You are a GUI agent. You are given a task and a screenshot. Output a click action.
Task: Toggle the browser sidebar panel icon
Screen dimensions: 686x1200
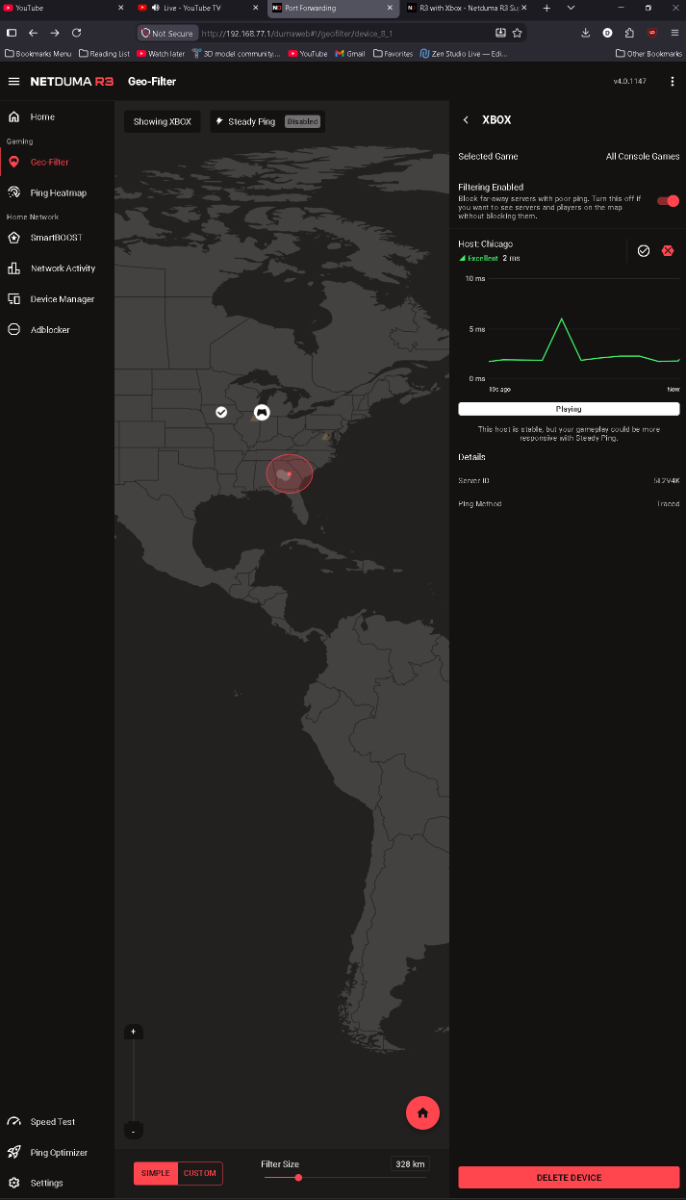tap(11, 33)
